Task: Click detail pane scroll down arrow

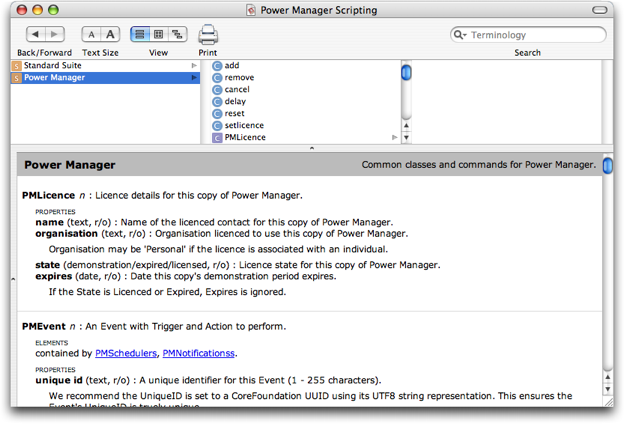Action: pos(608,389)
